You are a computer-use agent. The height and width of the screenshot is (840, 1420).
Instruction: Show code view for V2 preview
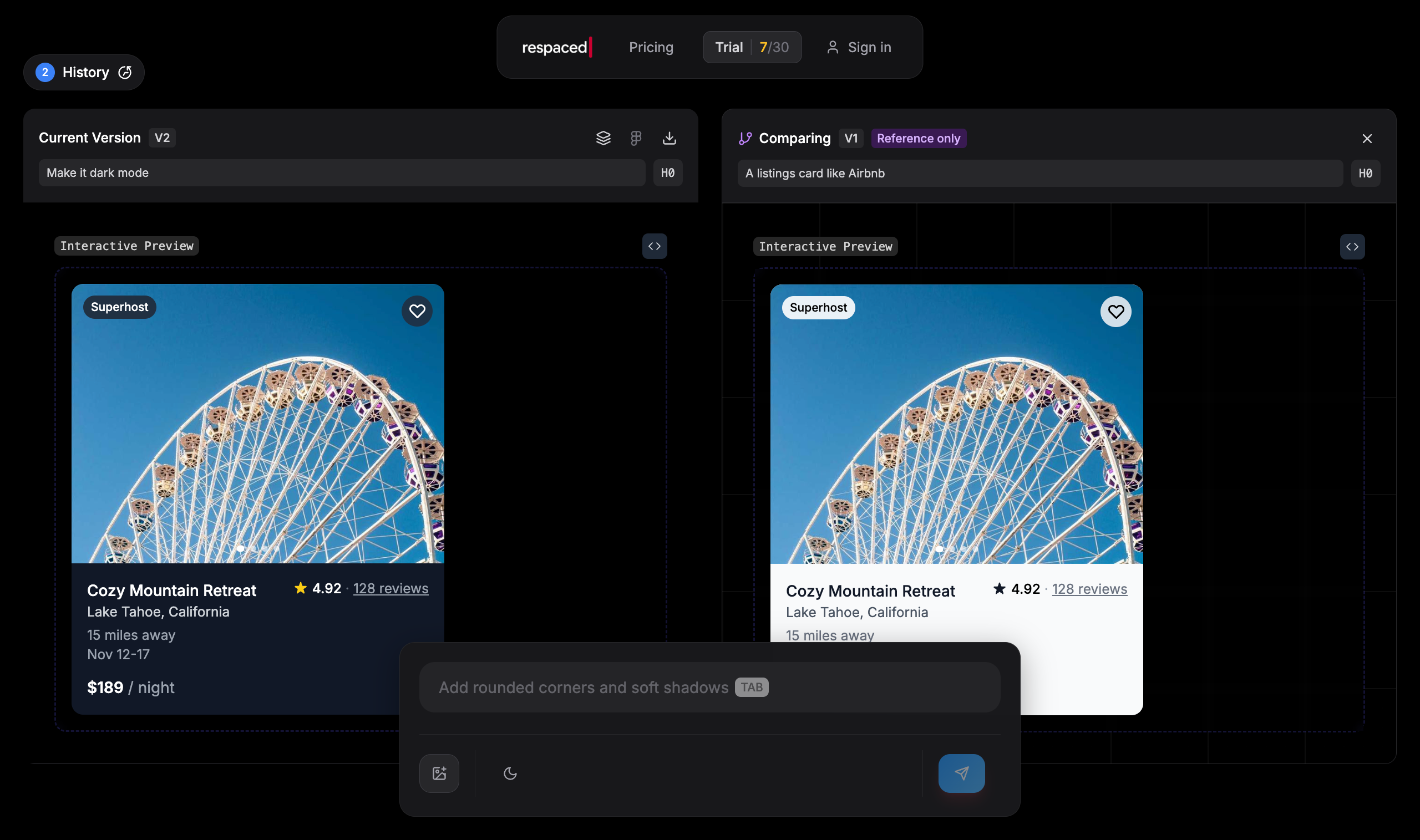(655, 246)
